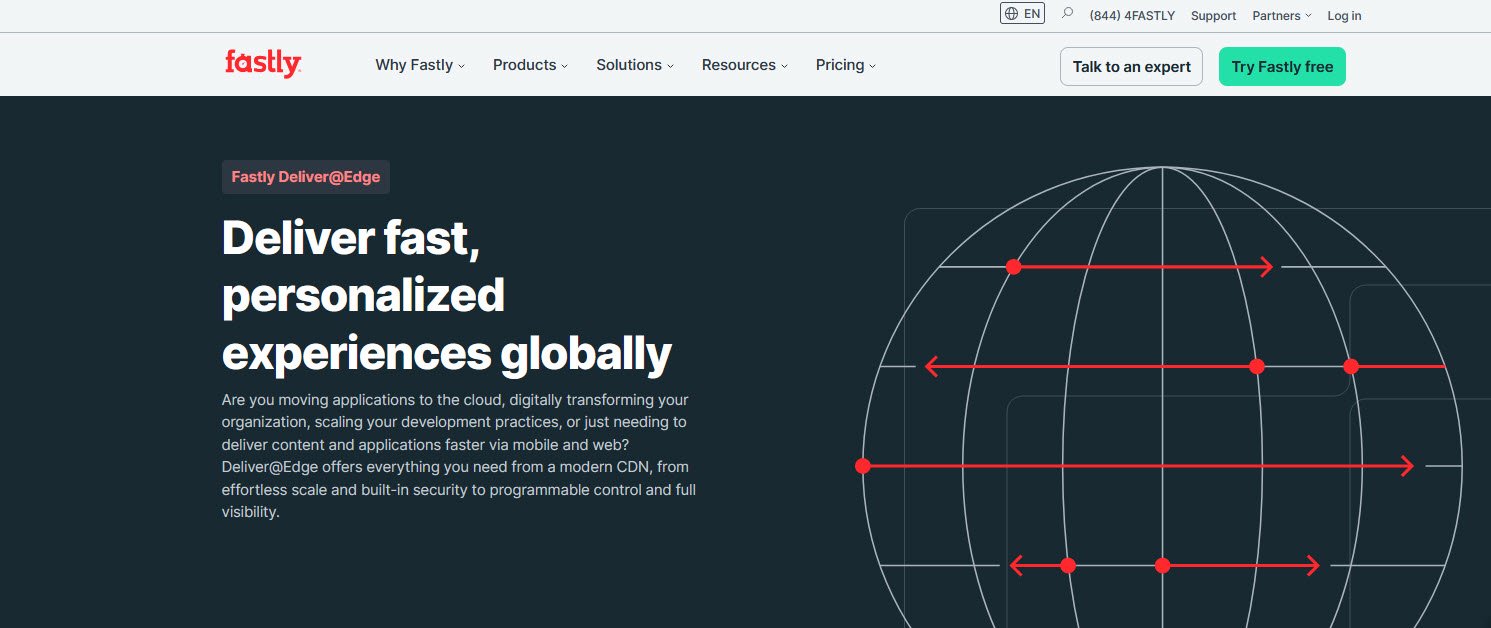Expand the Solutions menu
This screenshot has height=628, width=1491.
click(635, 65)
